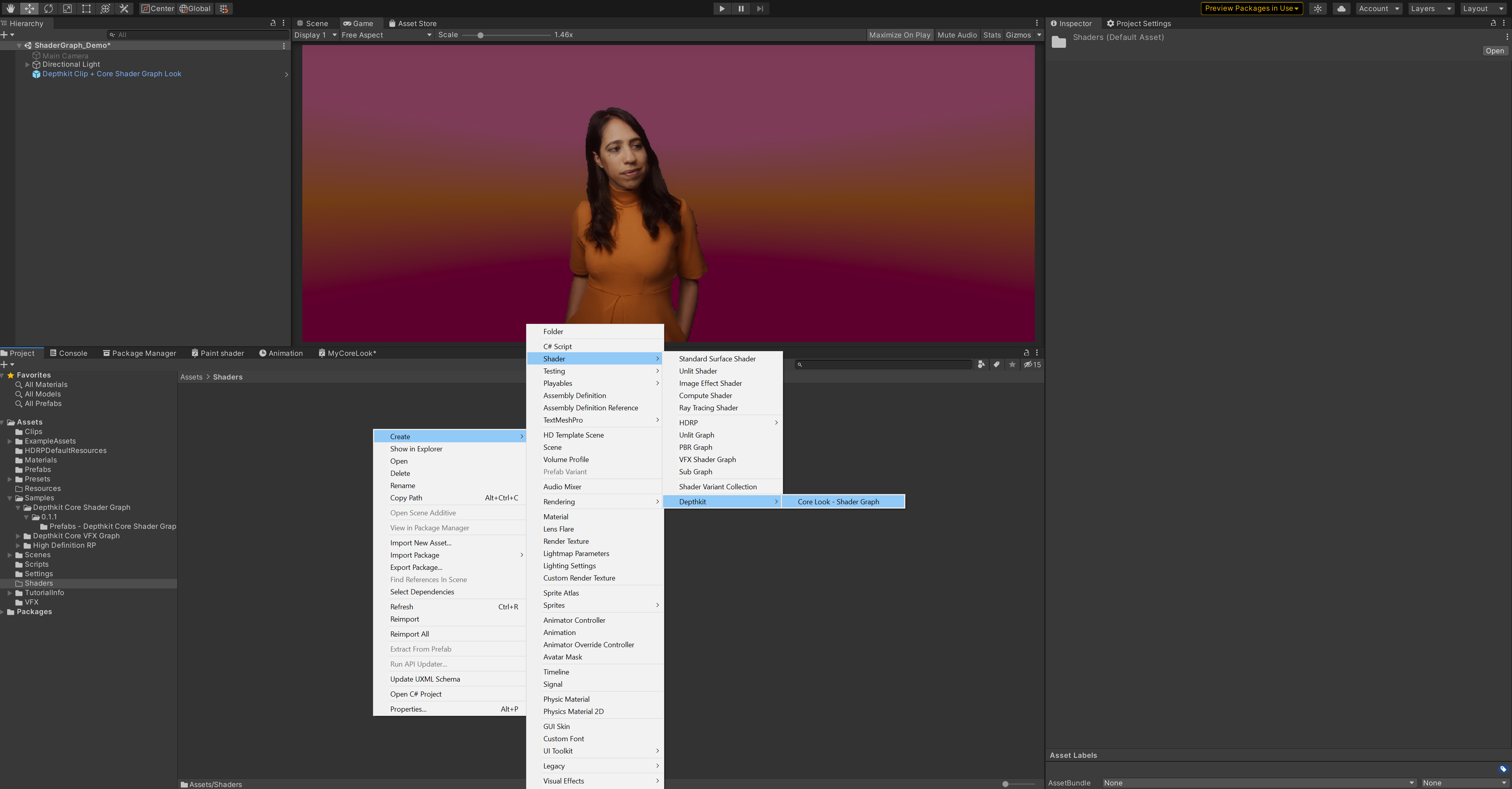Toggle hidden packages visibility (15)
This screenshot has height=789, width=1512.
click(1032, 364)
